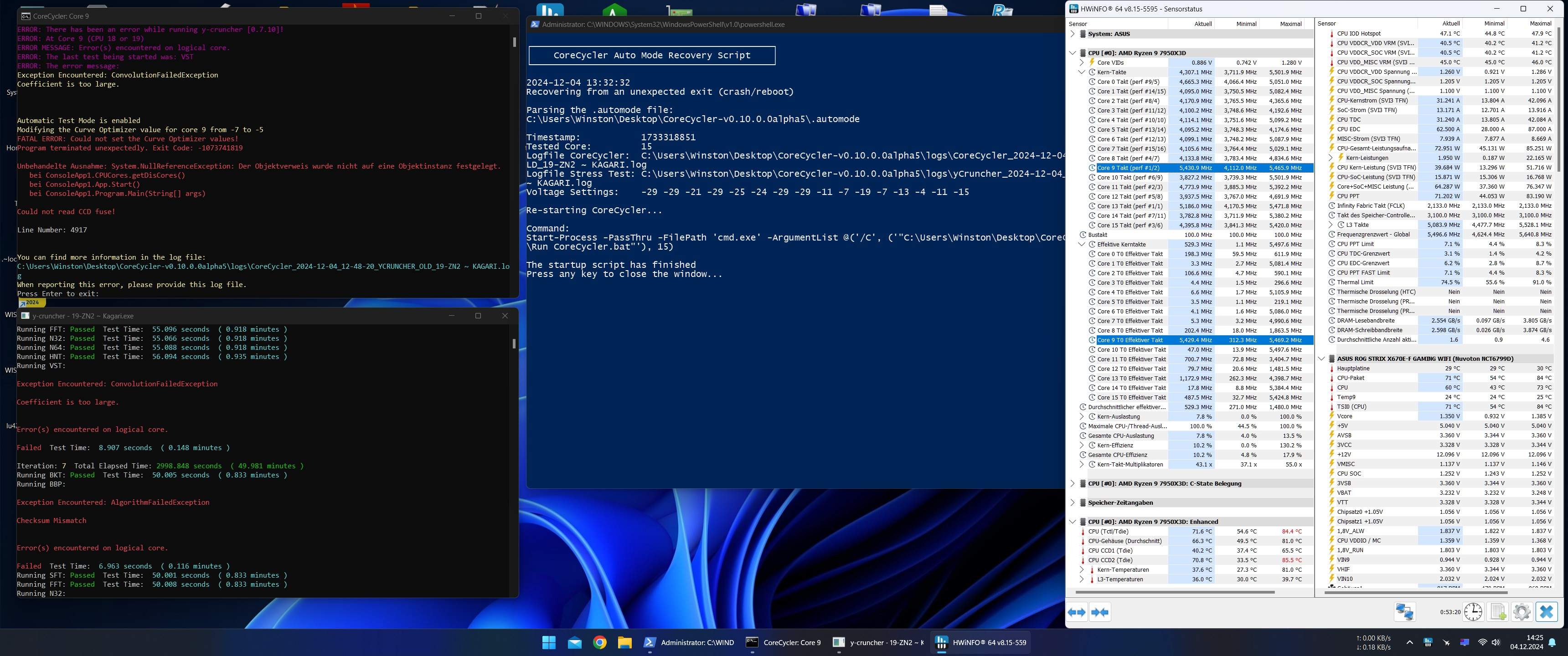Collapse ASUS ROG STRIX X670E-F sensor group

(x=1321, y=359)
